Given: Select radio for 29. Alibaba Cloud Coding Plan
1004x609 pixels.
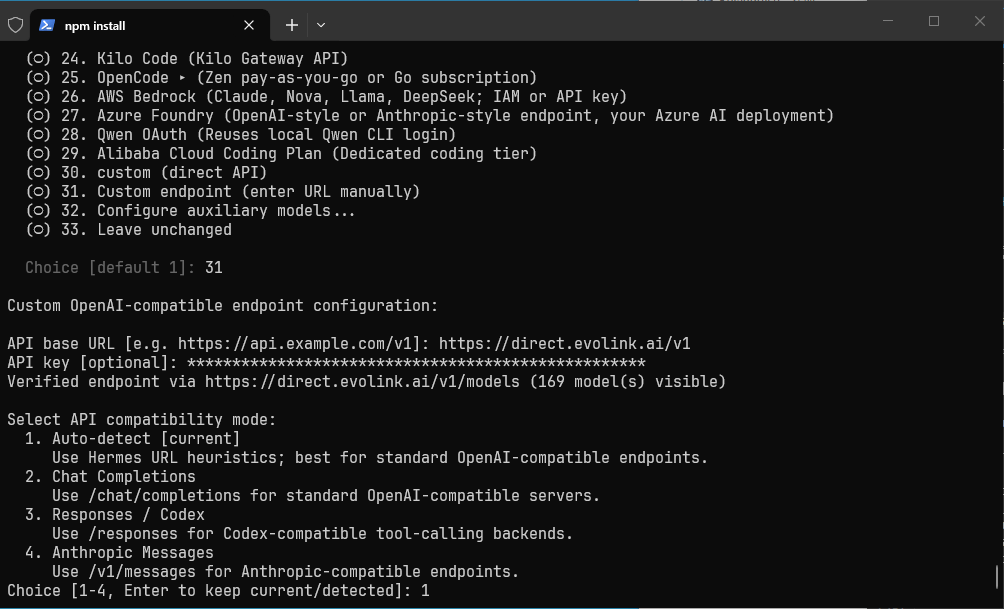Looking at the screenshot, I should (x=38, y=154).
